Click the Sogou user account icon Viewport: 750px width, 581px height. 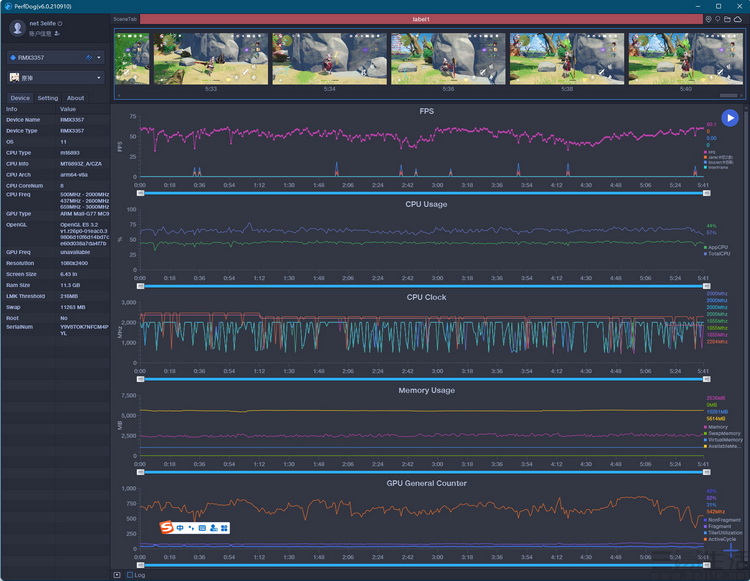pyautogui.click(x=213, y=528)
